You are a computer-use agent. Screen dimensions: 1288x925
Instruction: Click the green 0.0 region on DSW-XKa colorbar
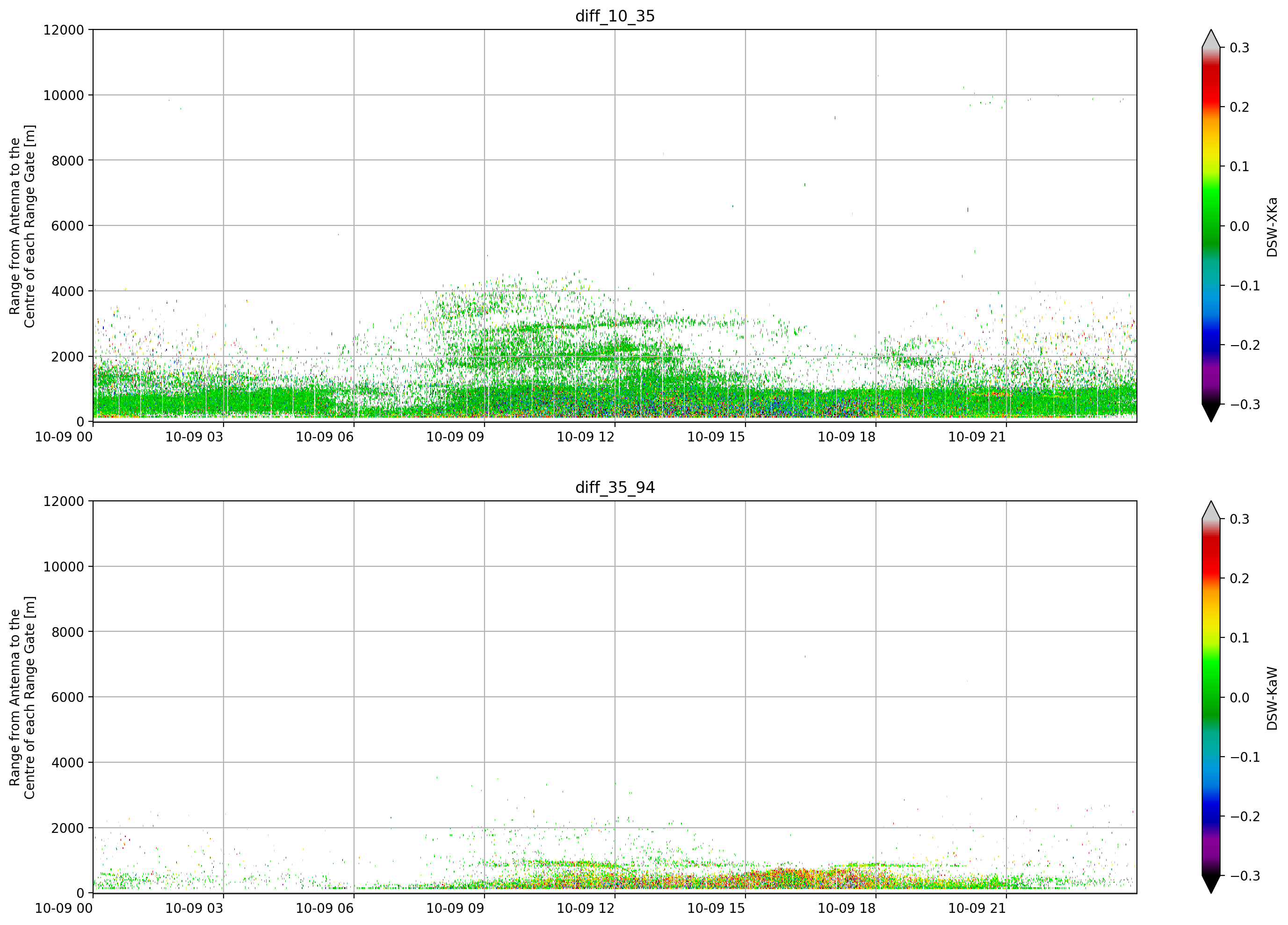(x=1211, y=226)
